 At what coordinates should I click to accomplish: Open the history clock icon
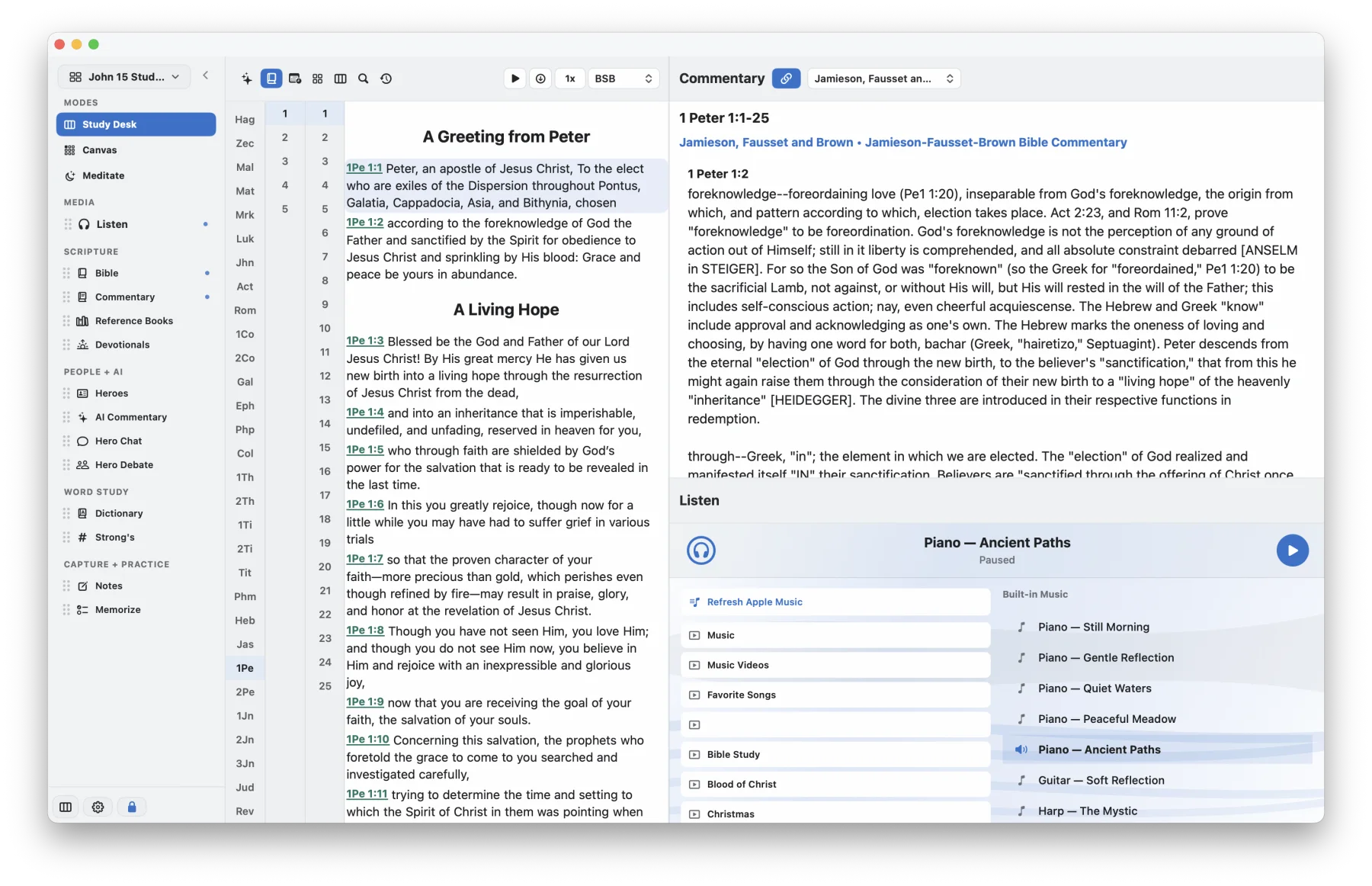coord(386,79)
